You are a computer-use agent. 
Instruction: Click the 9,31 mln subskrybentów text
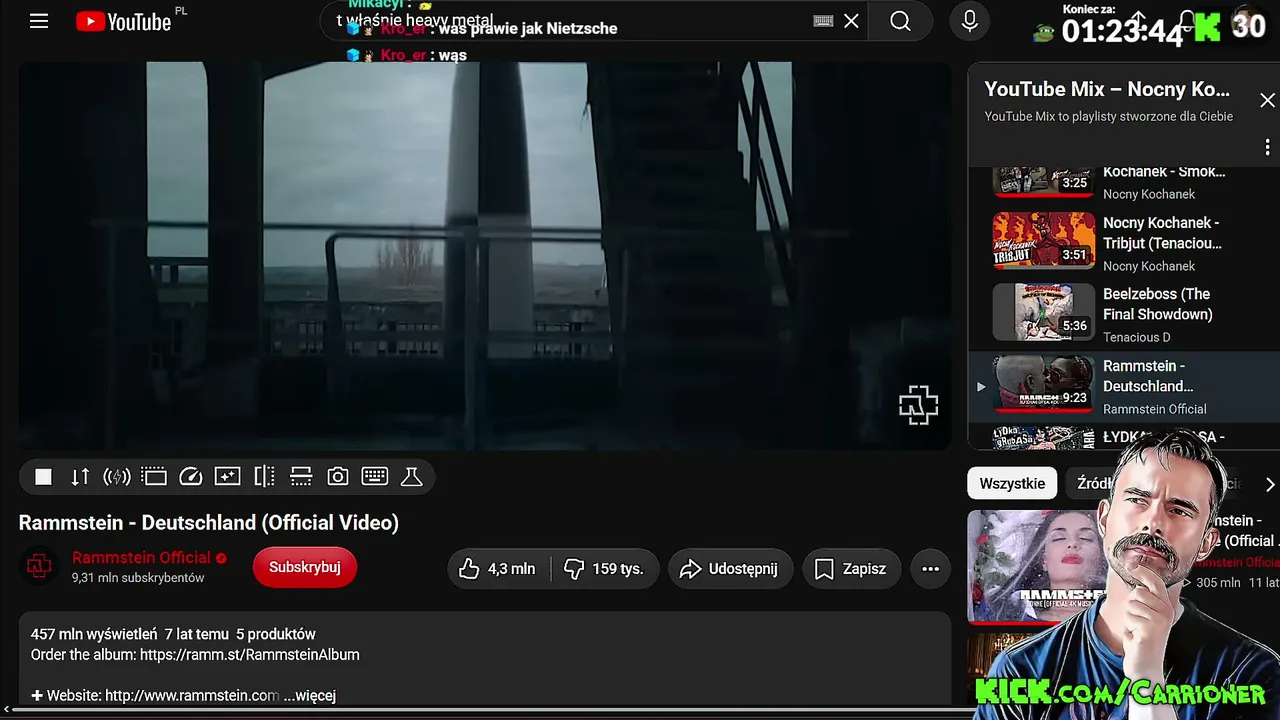point(138,578)
